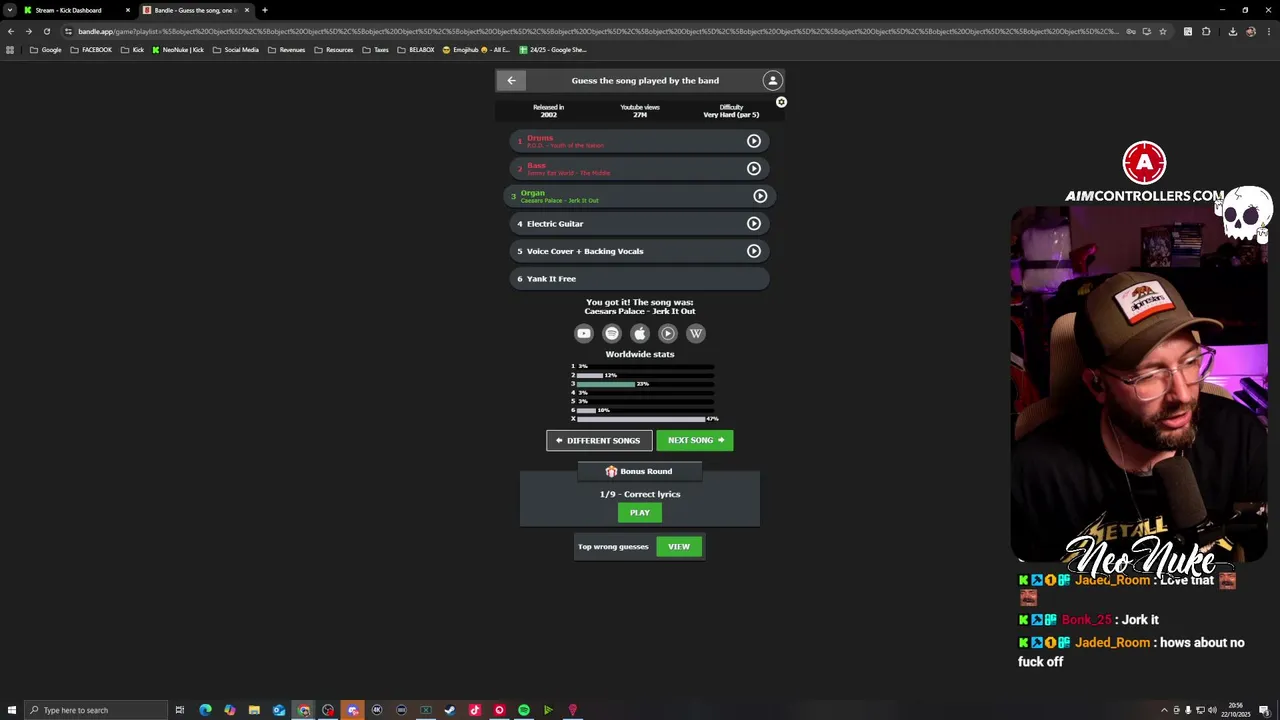Navigate forward in the browser
The height and width of the screenshot is (720, 1280).
click(x=28, y=31)
